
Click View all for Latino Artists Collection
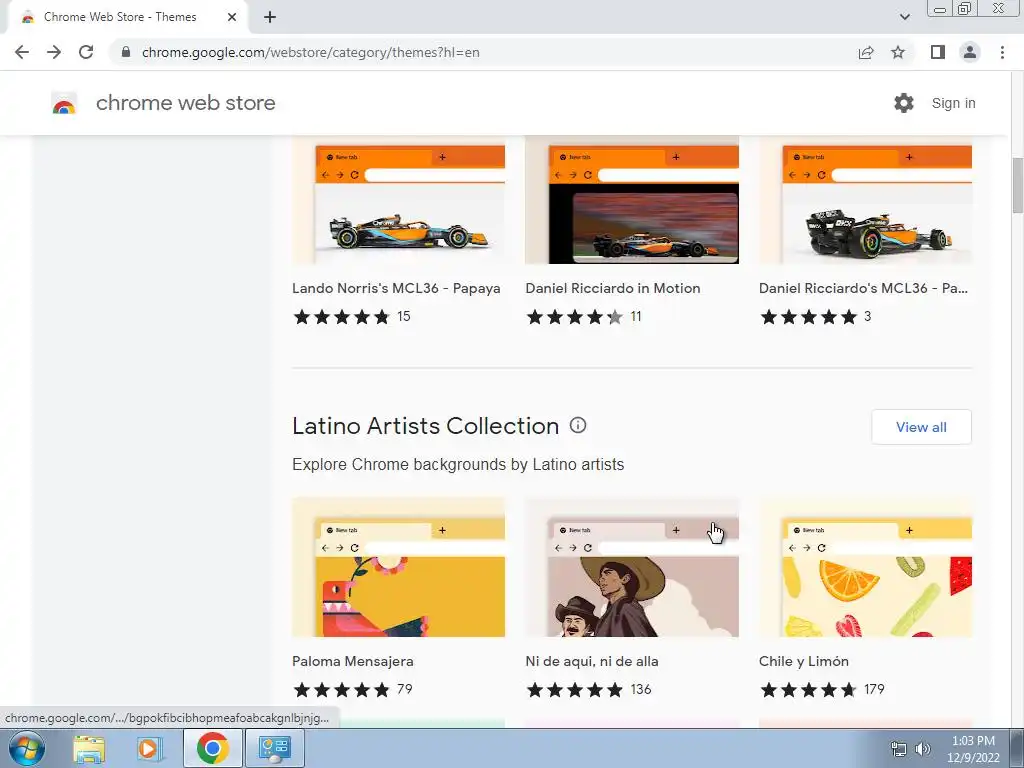[x=921, y=427]
